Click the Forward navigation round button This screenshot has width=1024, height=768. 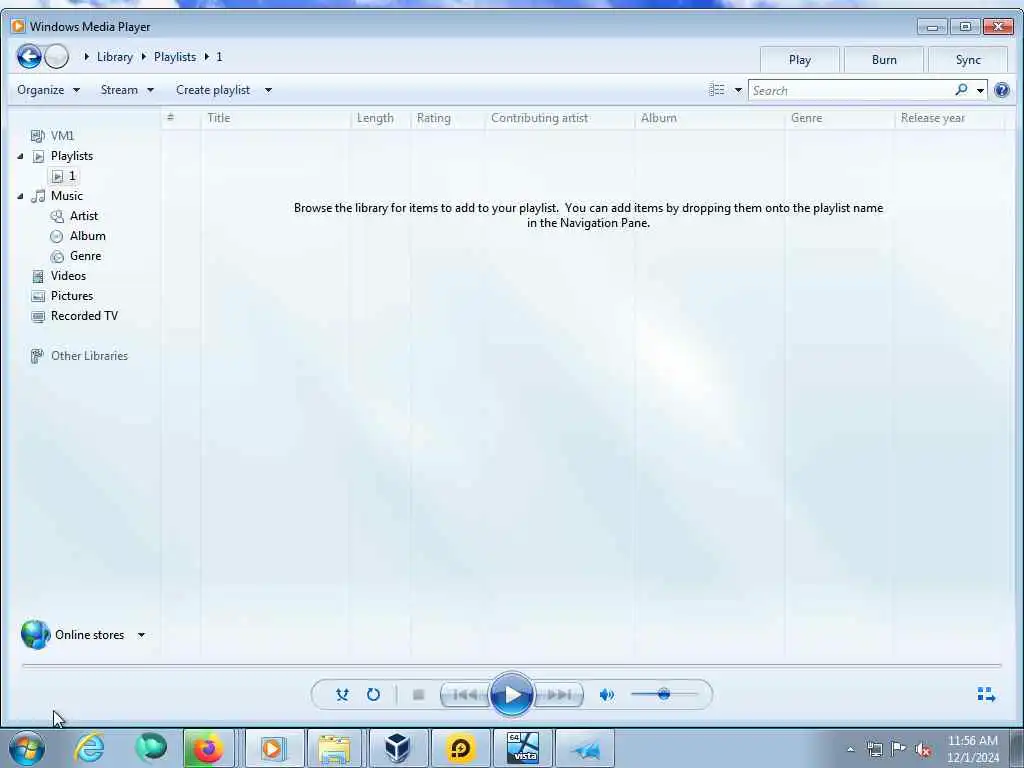[57, 57]
